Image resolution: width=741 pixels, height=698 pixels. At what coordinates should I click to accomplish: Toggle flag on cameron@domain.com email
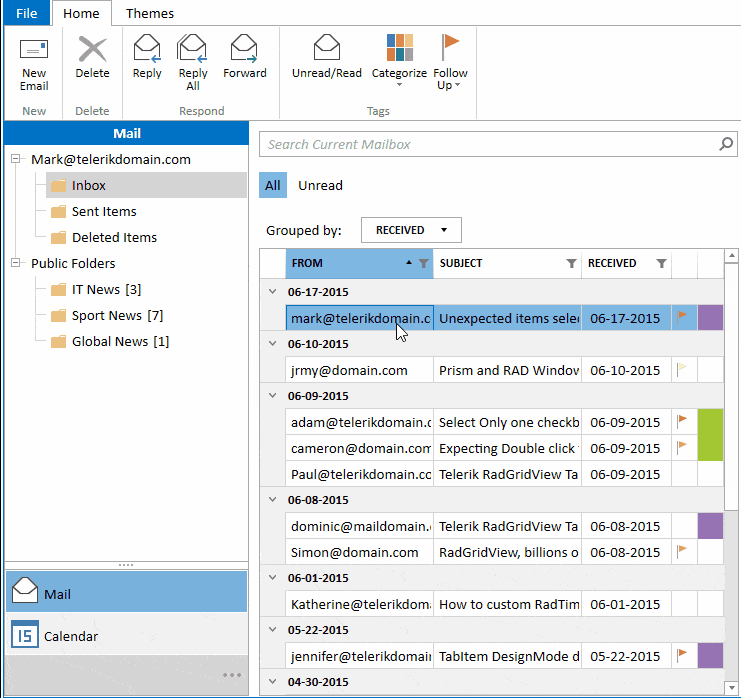[682, 447]
